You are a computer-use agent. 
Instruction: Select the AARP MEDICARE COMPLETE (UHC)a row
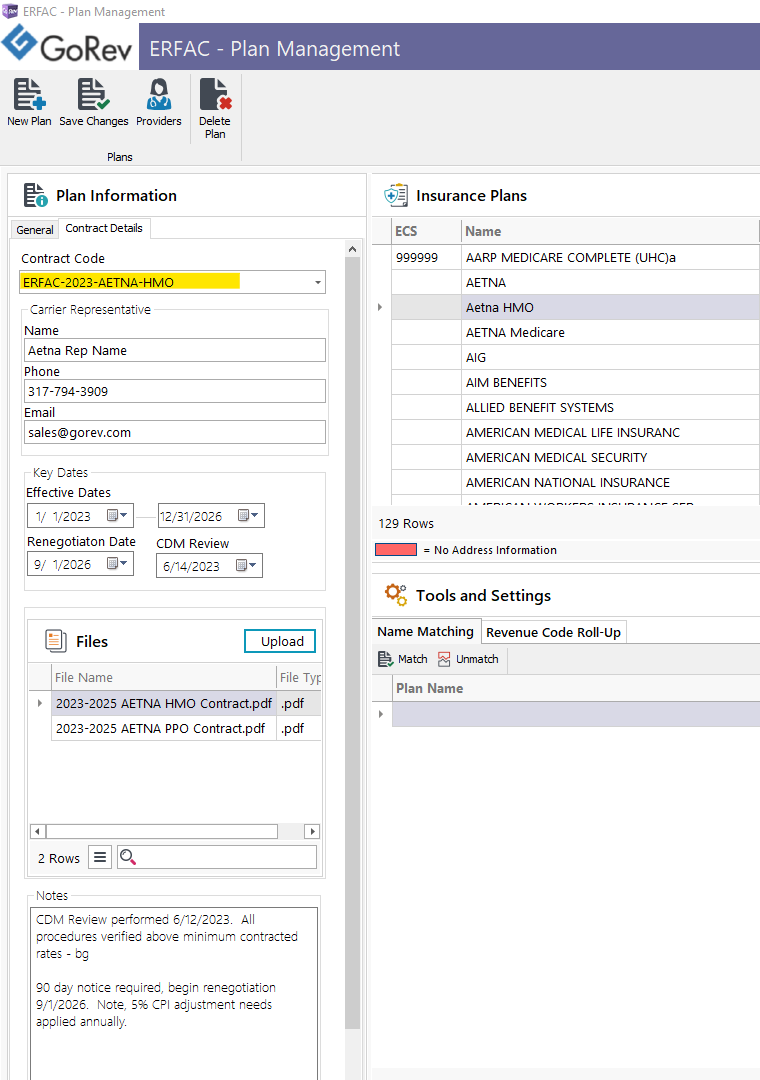click(575, 258)
